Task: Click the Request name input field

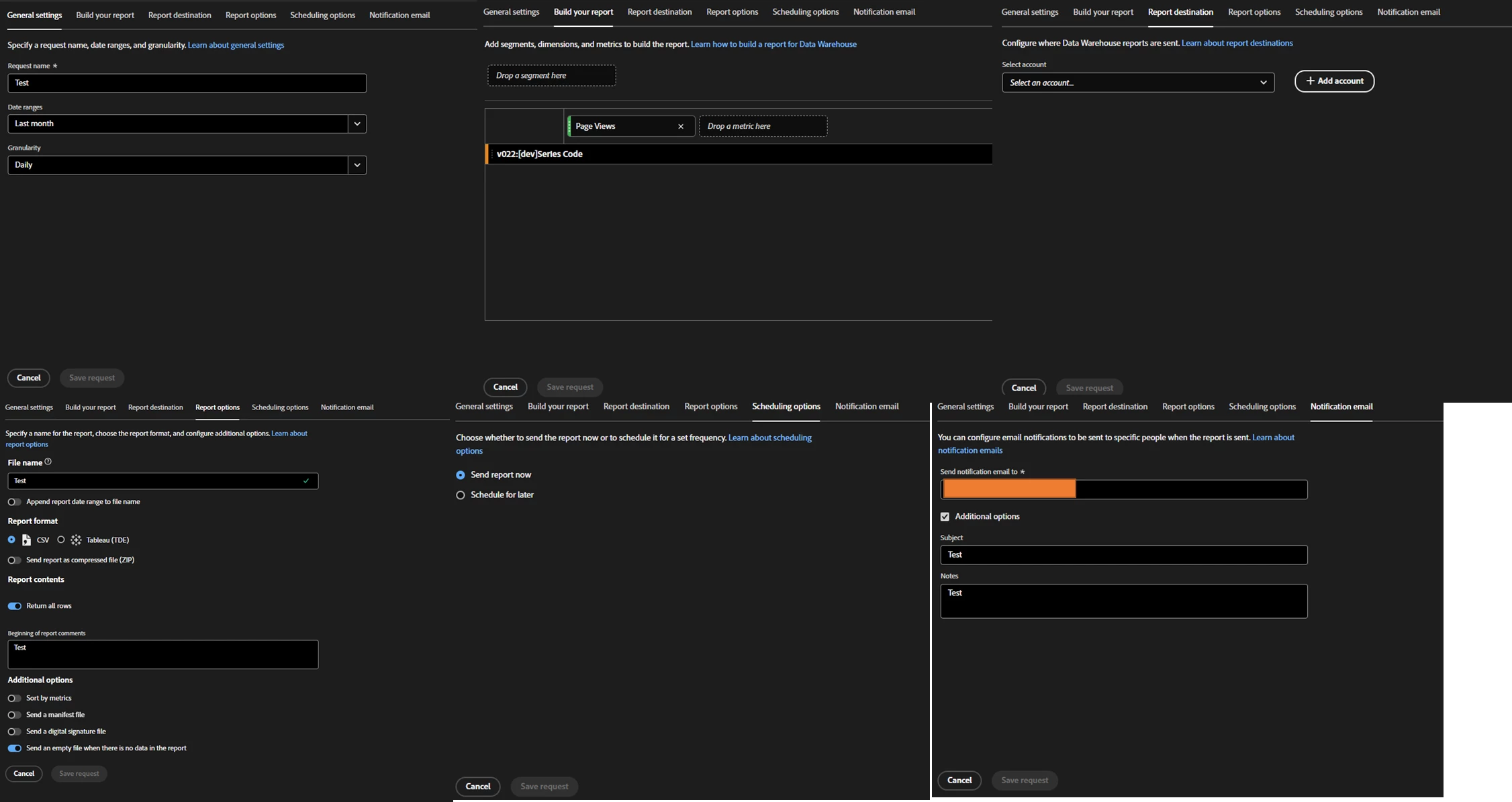Action: [x=187, y=83]
